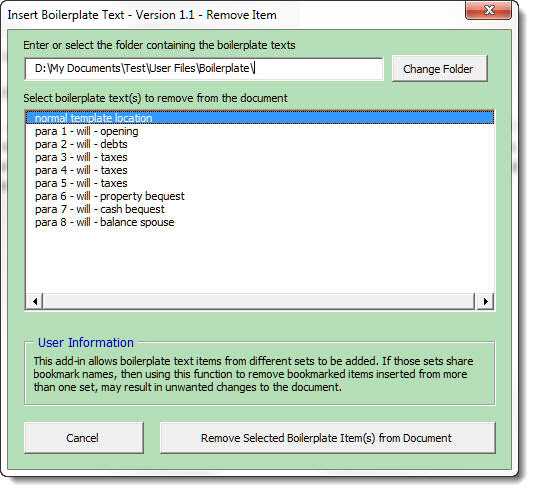Close the Insert Boilerplate Text dialog
534x492 pixels.
(488, 10)
